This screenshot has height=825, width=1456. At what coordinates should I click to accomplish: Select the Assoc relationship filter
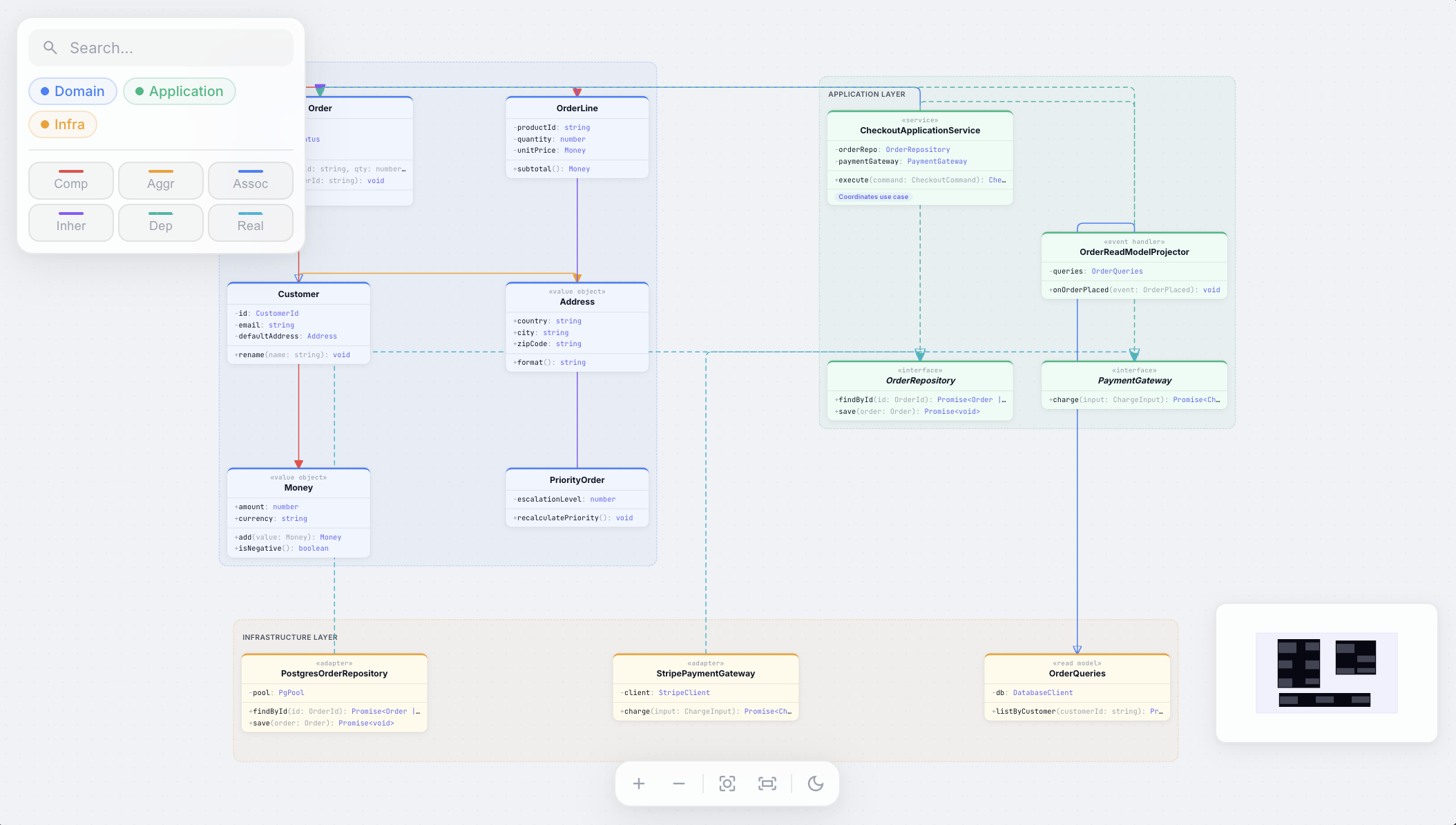pyautogui.click(x=250, y=180)
